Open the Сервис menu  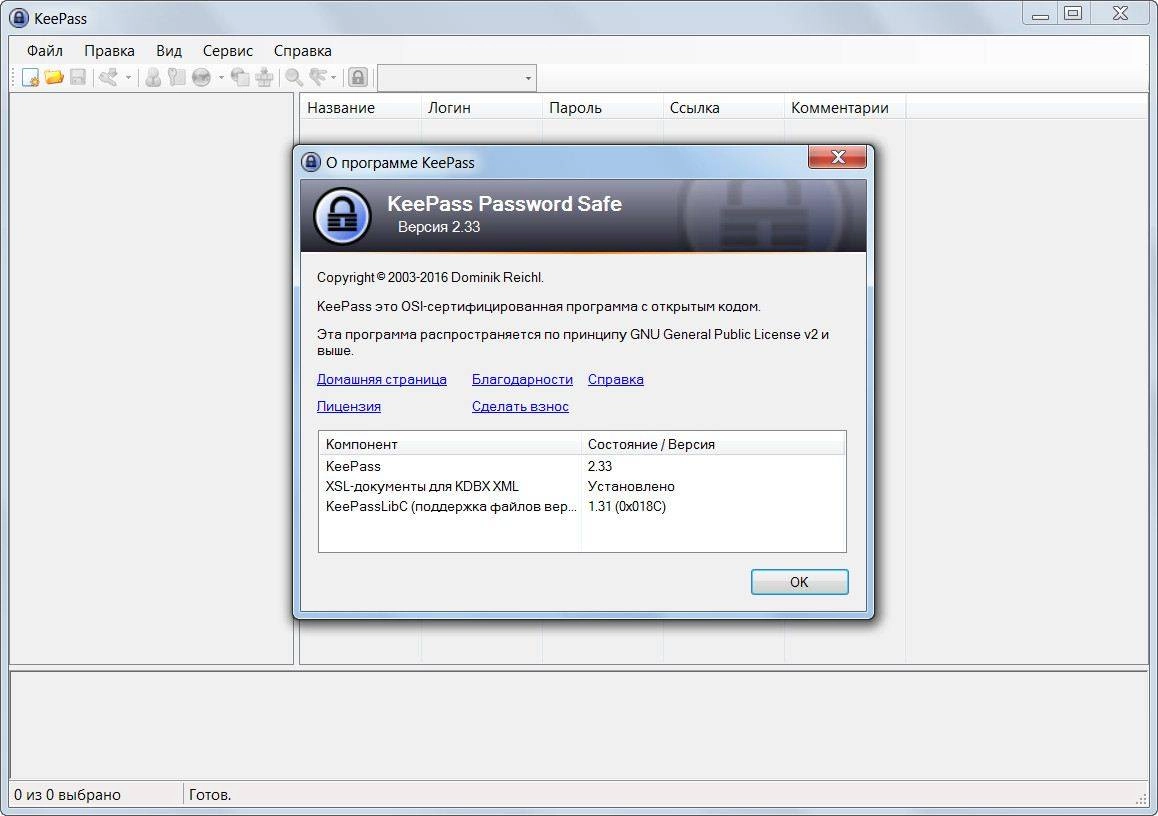(x=227, y=51)
